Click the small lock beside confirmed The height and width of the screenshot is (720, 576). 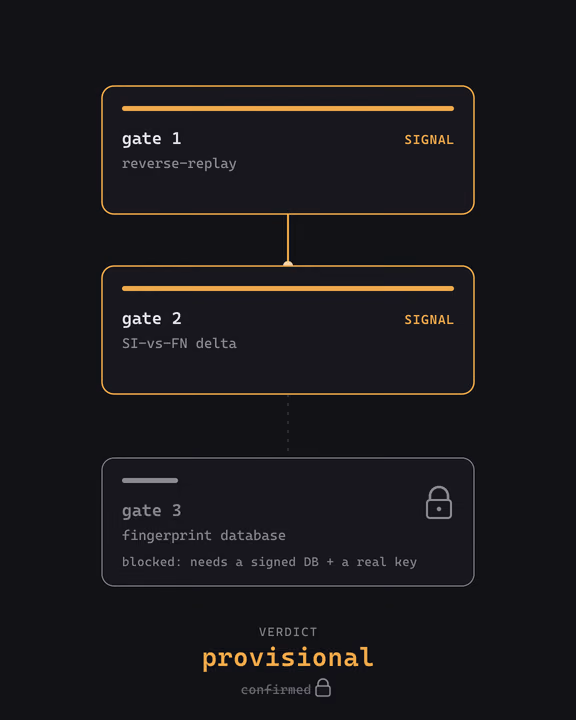coord(323,687)
